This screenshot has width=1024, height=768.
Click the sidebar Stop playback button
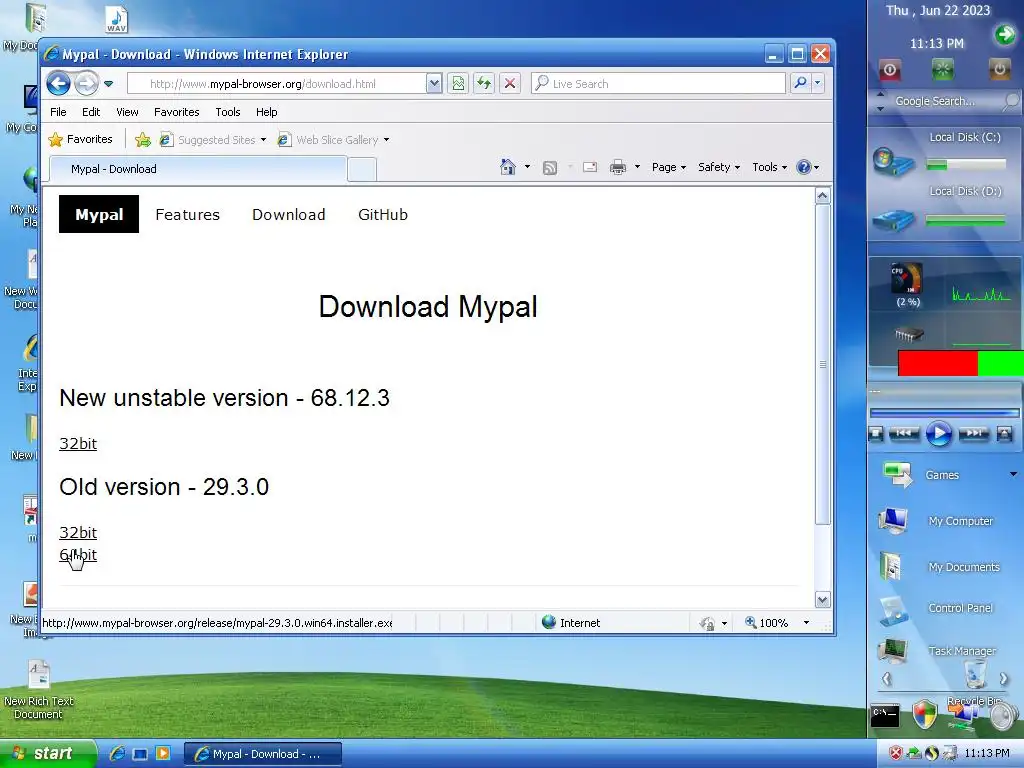point(876,433)
